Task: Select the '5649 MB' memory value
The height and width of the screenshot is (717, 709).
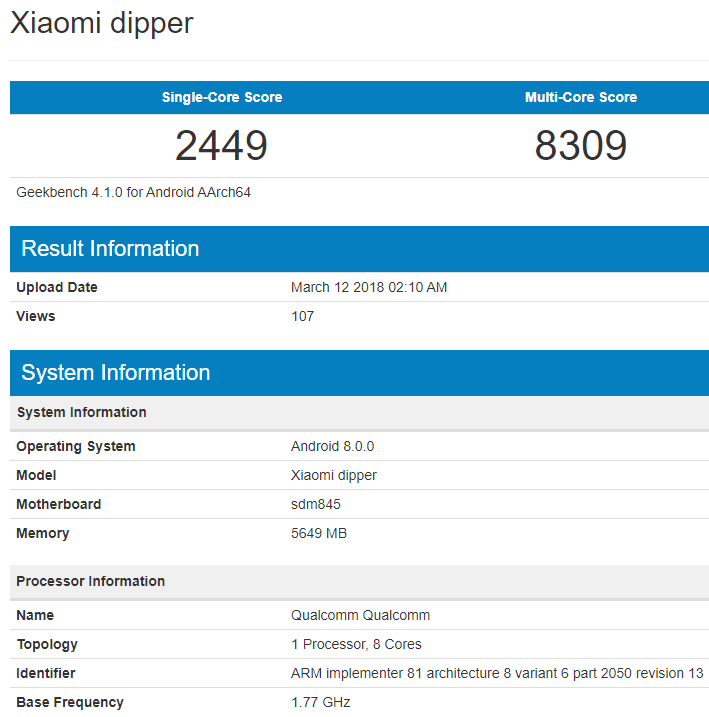Action: click(x=319, y=533)
